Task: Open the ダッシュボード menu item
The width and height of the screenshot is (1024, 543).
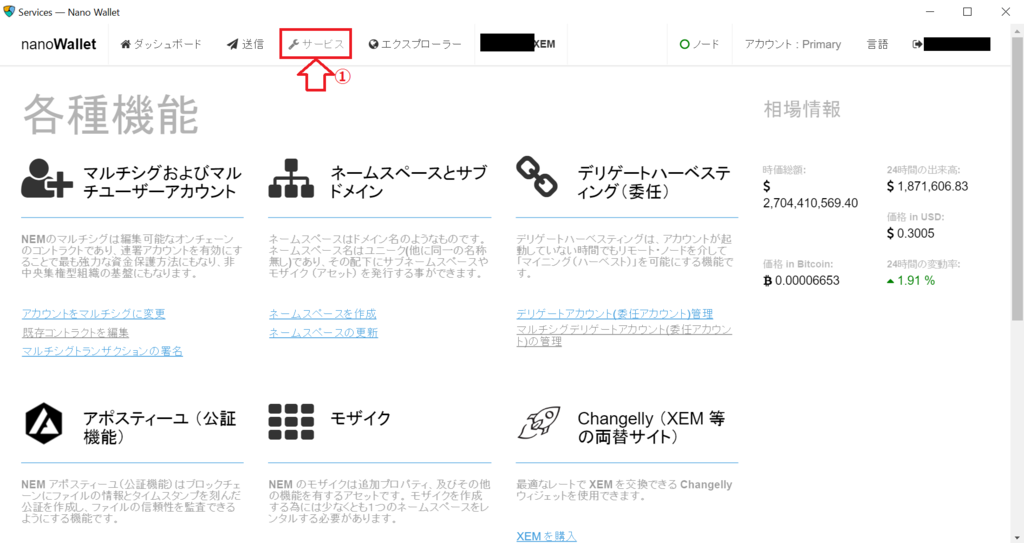Action: pyautogui.click(x=161, y=44)
